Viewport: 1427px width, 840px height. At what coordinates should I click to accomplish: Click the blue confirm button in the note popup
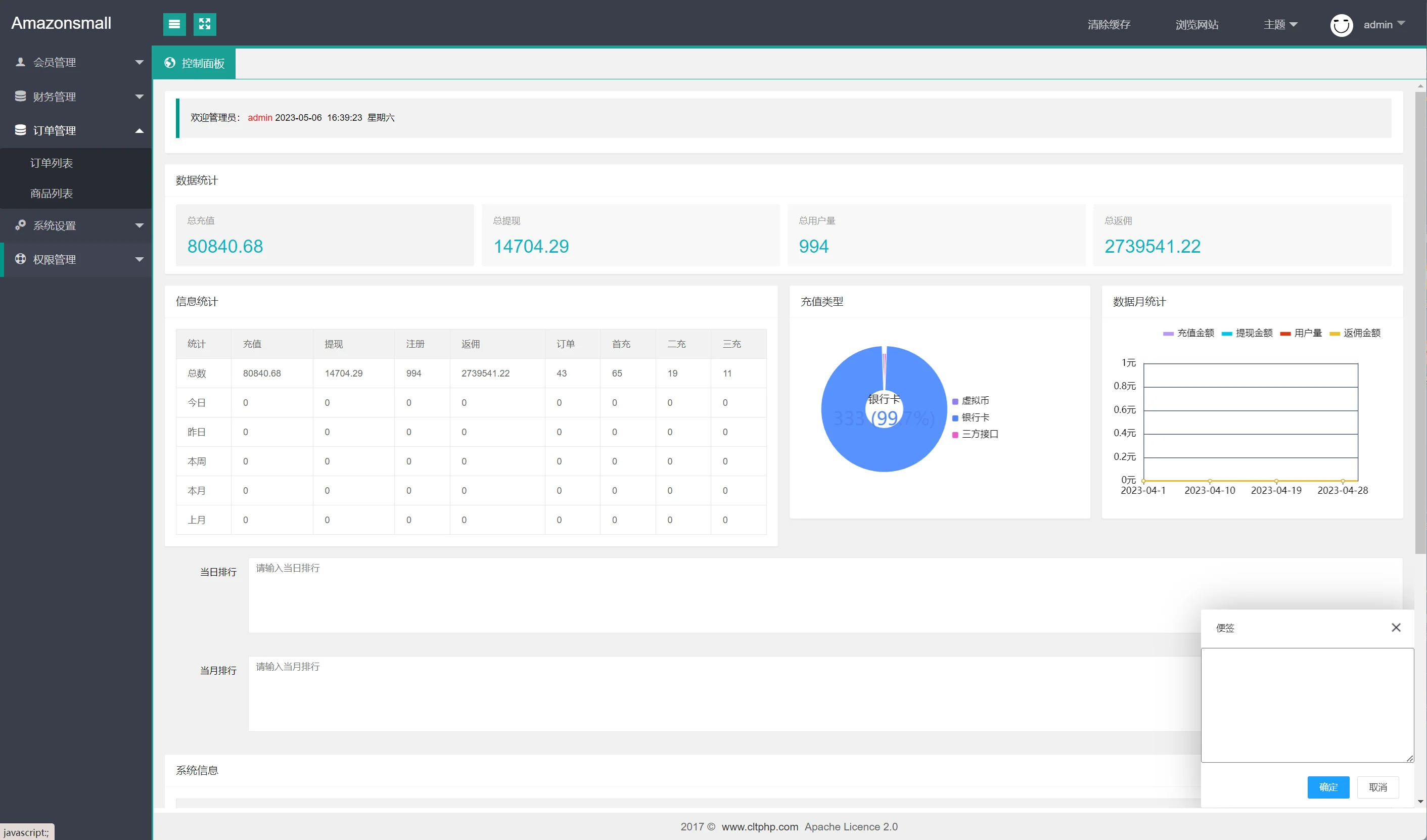point(1328,787)
